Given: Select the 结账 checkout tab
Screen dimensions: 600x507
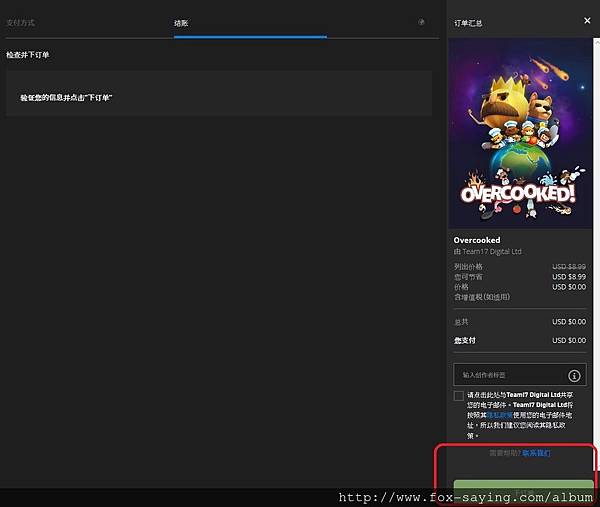Looking at the screenshot, I should pos(181,23).
